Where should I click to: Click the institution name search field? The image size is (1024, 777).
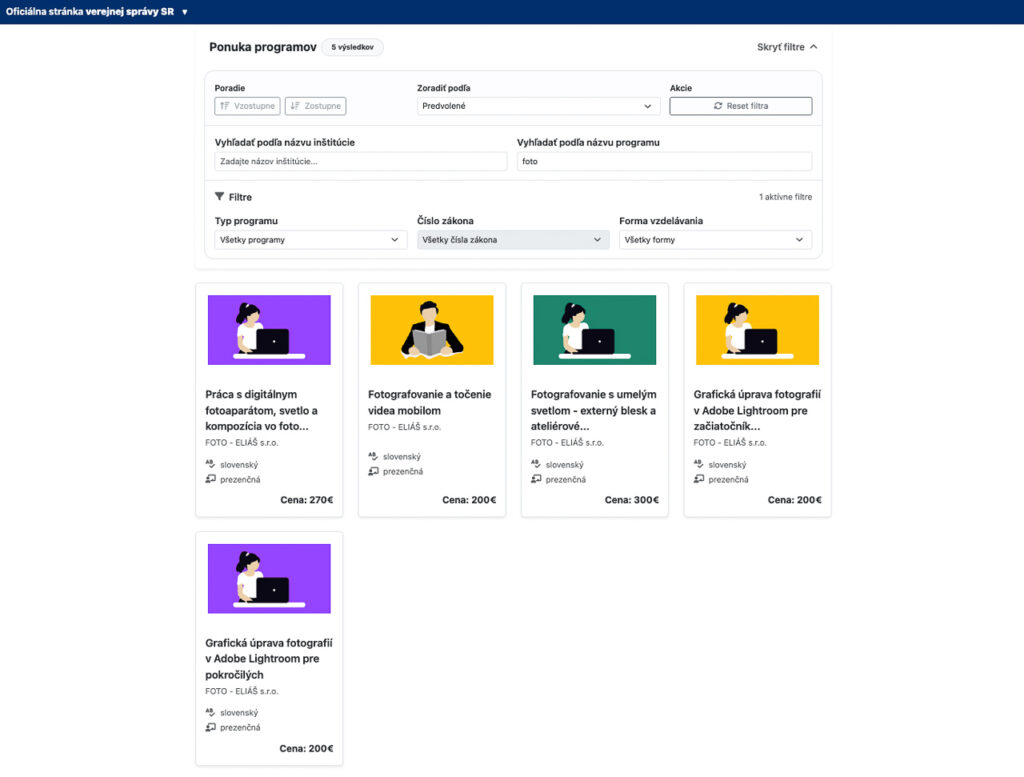pos(360,161)
